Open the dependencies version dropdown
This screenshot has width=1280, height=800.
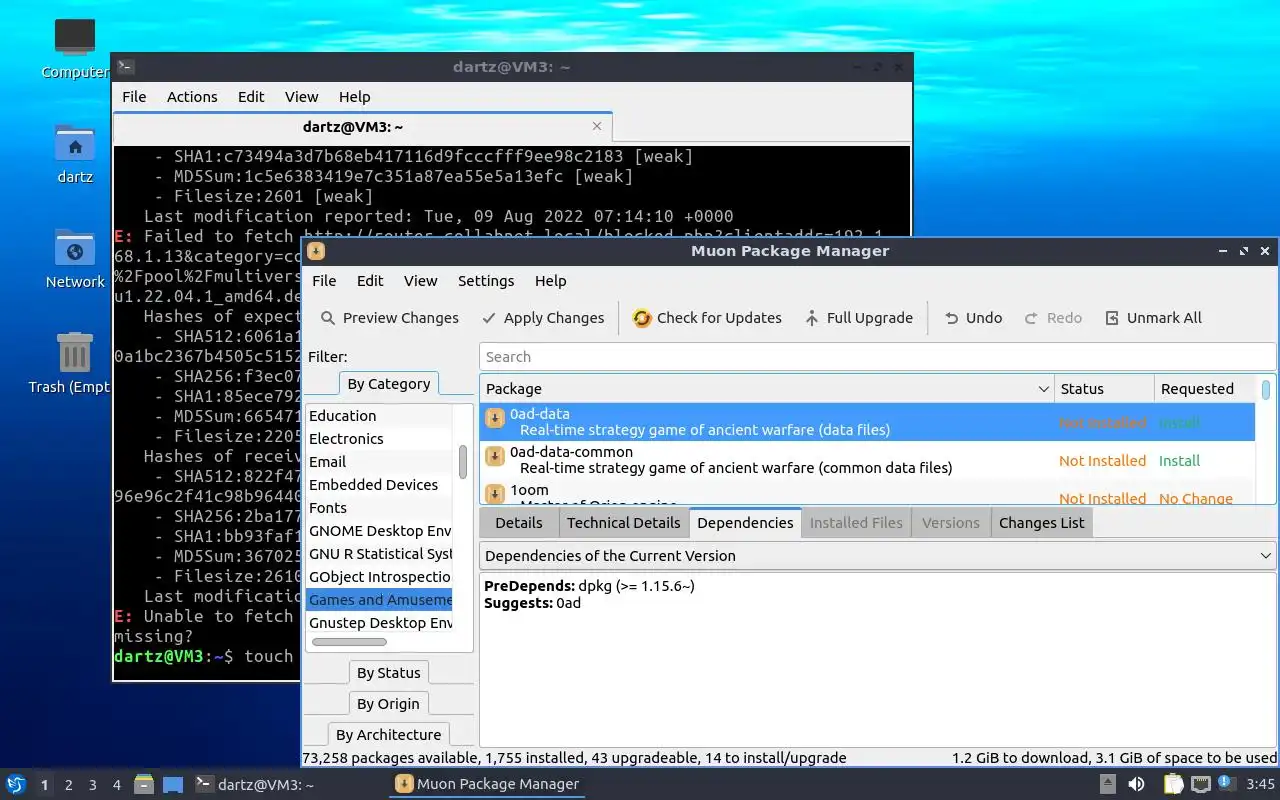[x=877, y=556]
